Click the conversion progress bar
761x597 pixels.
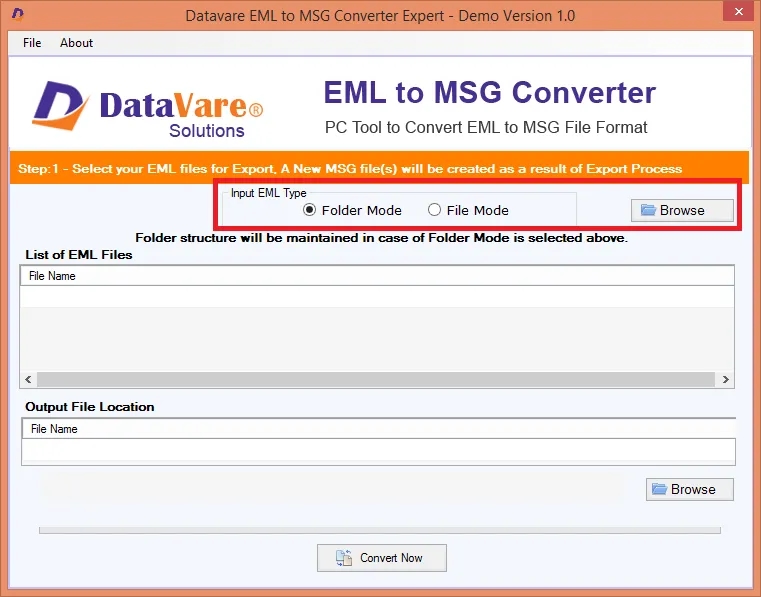[380, 530]
